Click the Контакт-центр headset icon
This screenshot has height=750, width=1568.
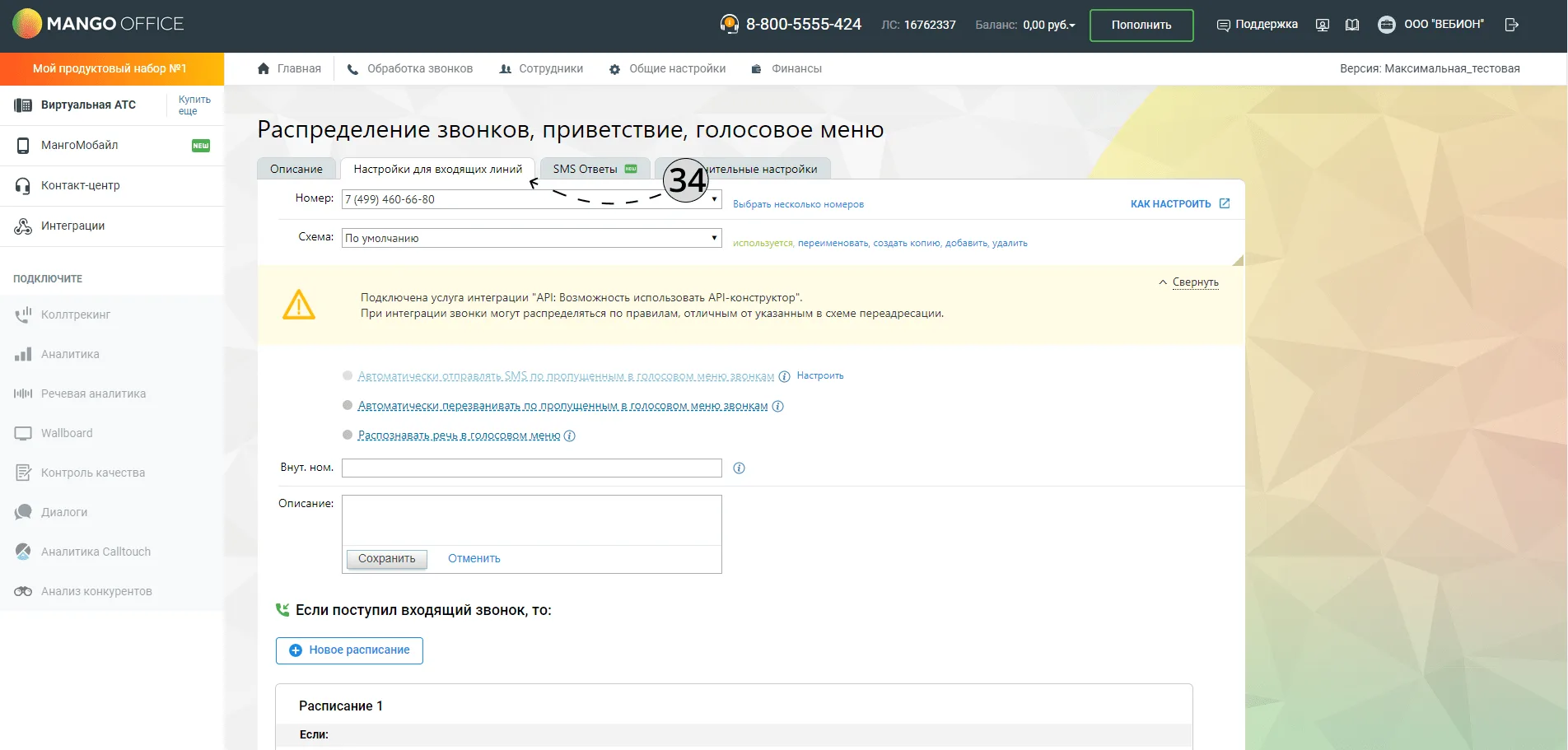(x=23, y=186)
